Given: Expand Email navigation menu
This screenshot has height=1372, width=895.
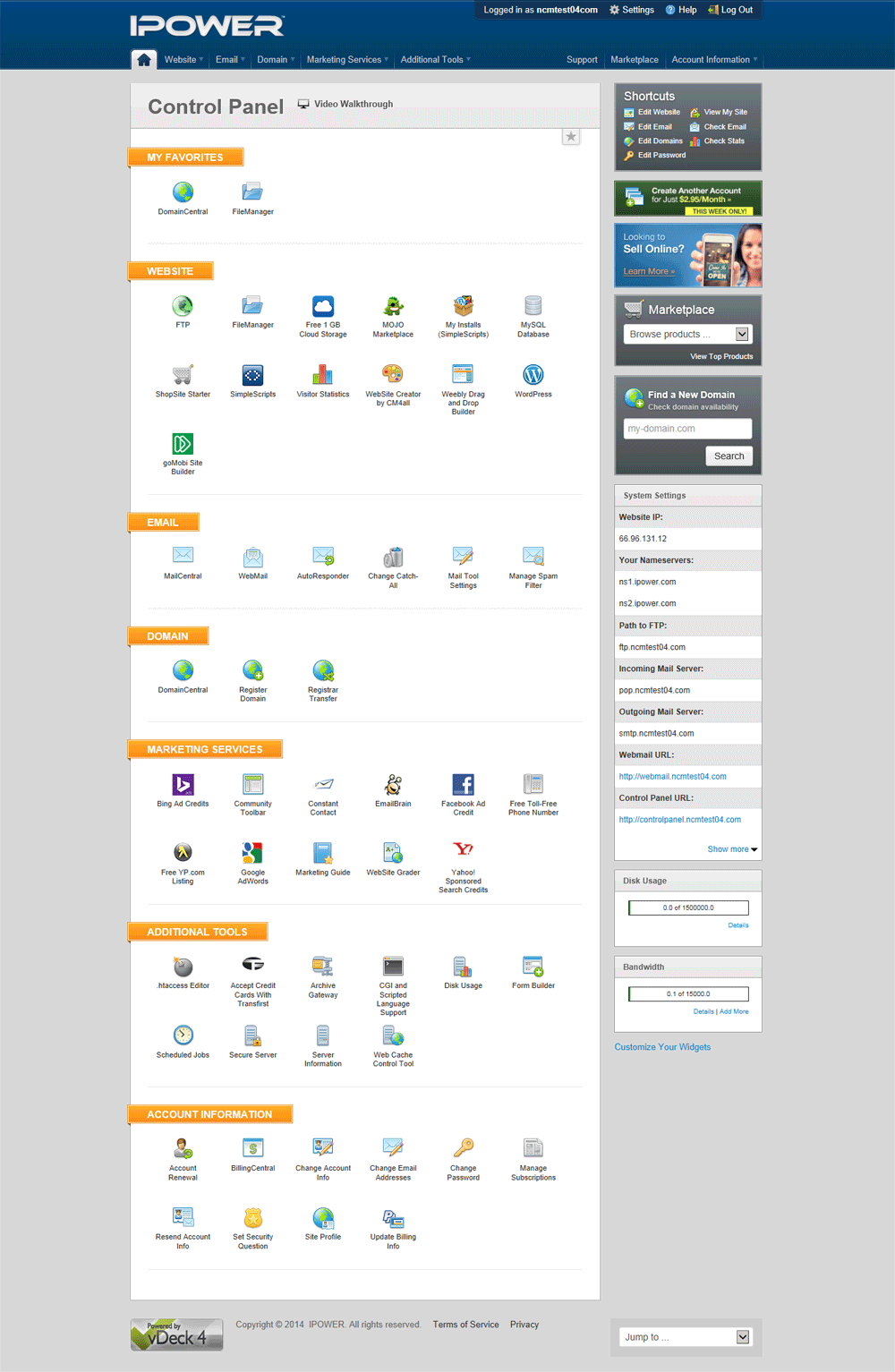Looking at the screenshot, I should pos(230,60).
